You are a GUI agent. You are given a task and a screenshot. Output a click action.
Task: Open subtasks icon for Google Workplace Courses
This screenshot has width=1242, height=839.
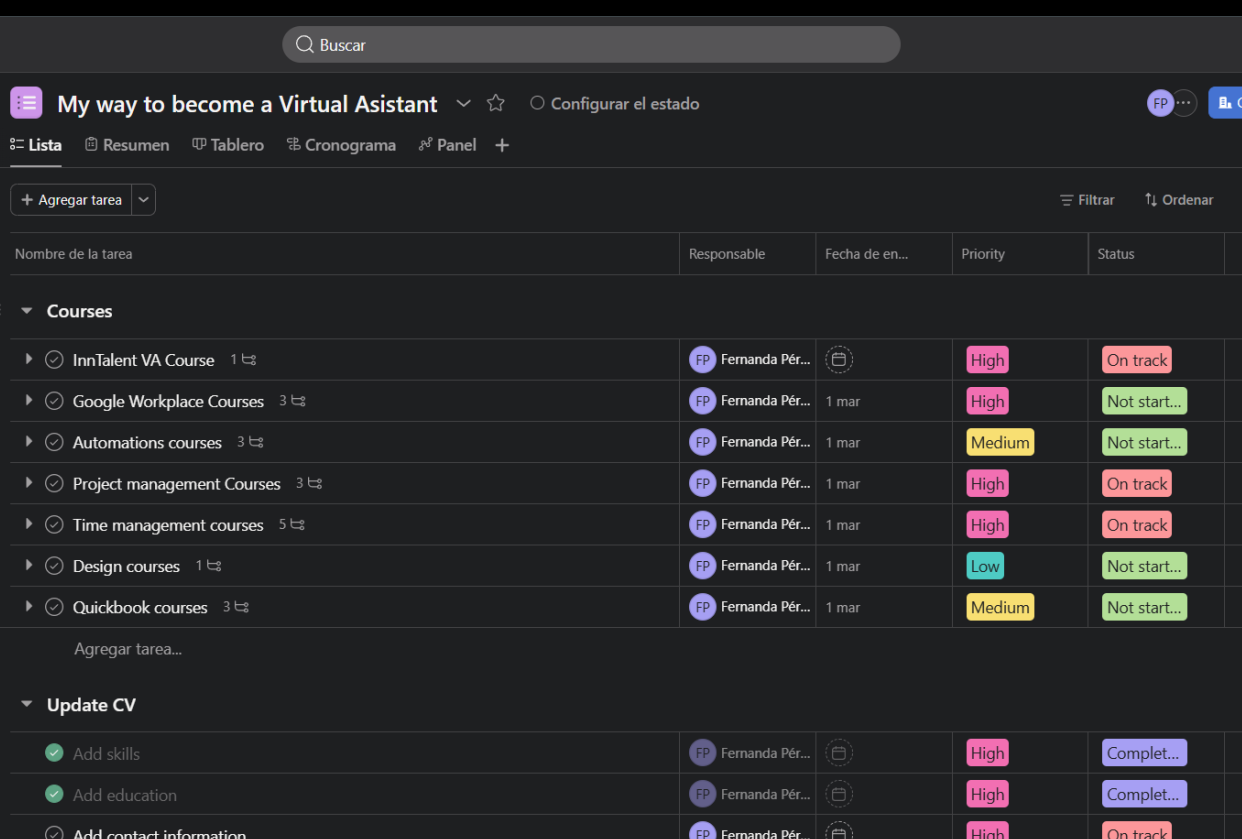click(x=298, y=401)
